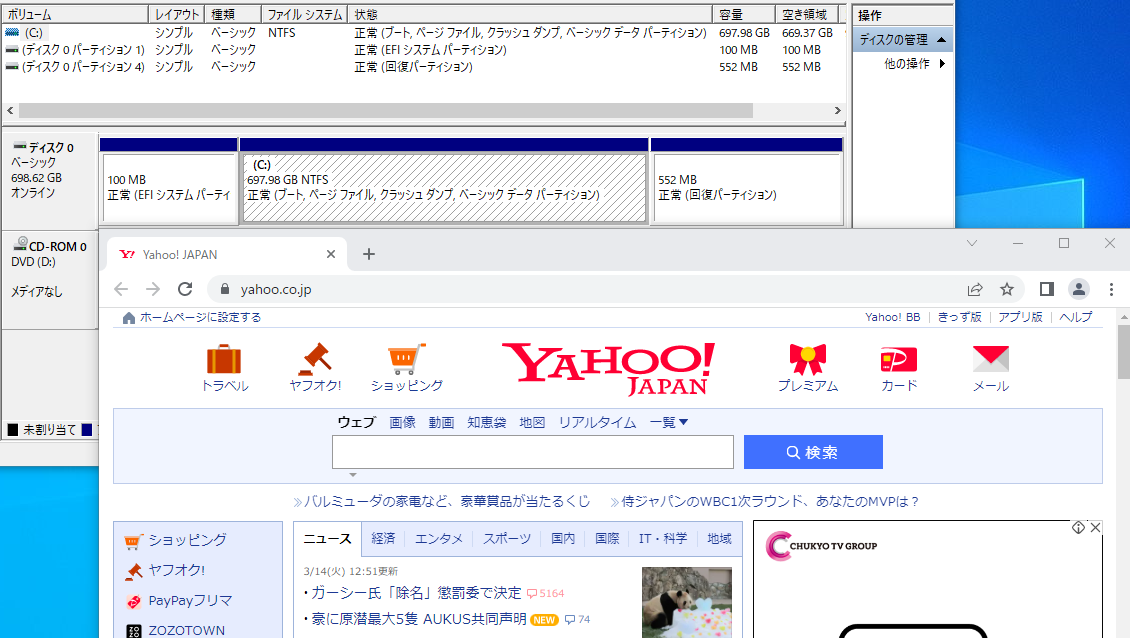Screen dimensions: 1130x638
Task: Open the AUKUS共同声明 news headline
Action: coord(418,619)
